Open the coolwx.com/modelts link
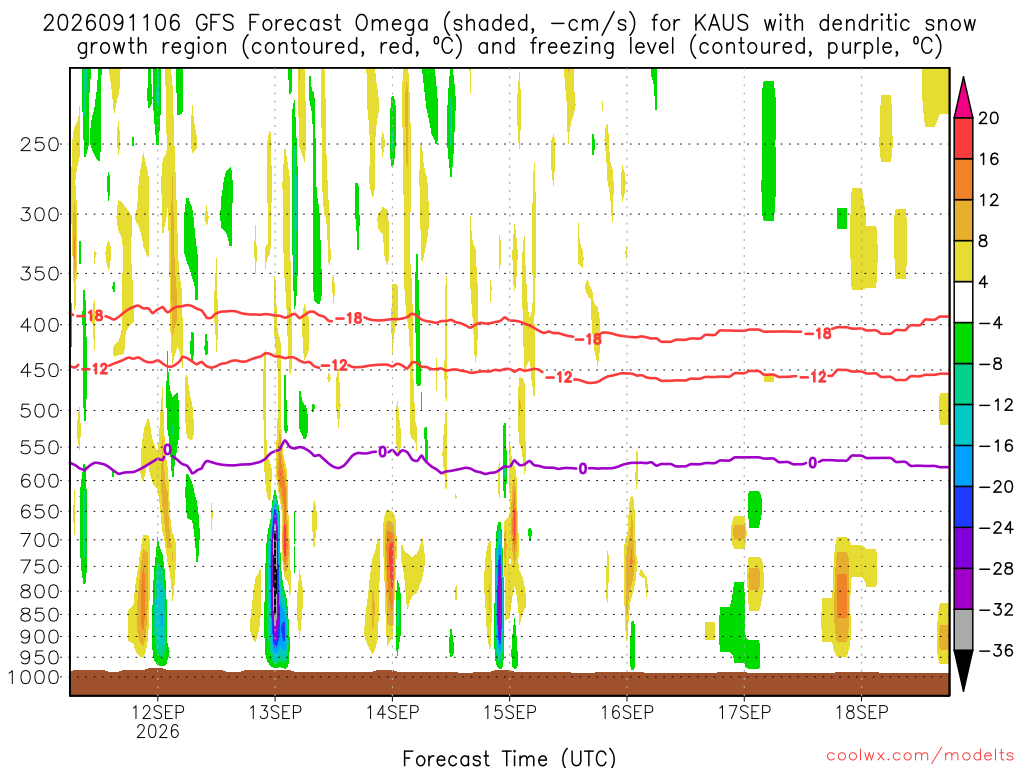 point(920,756)
